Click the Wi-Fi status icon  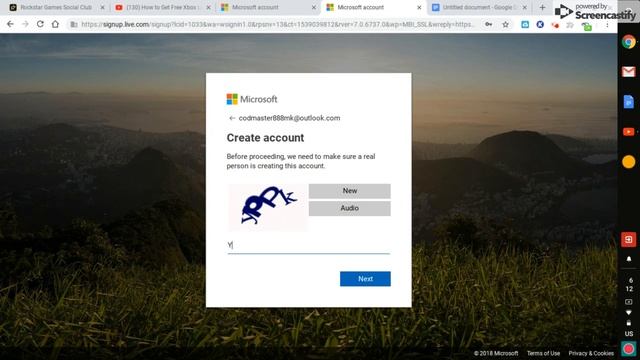tap(629, 312)
